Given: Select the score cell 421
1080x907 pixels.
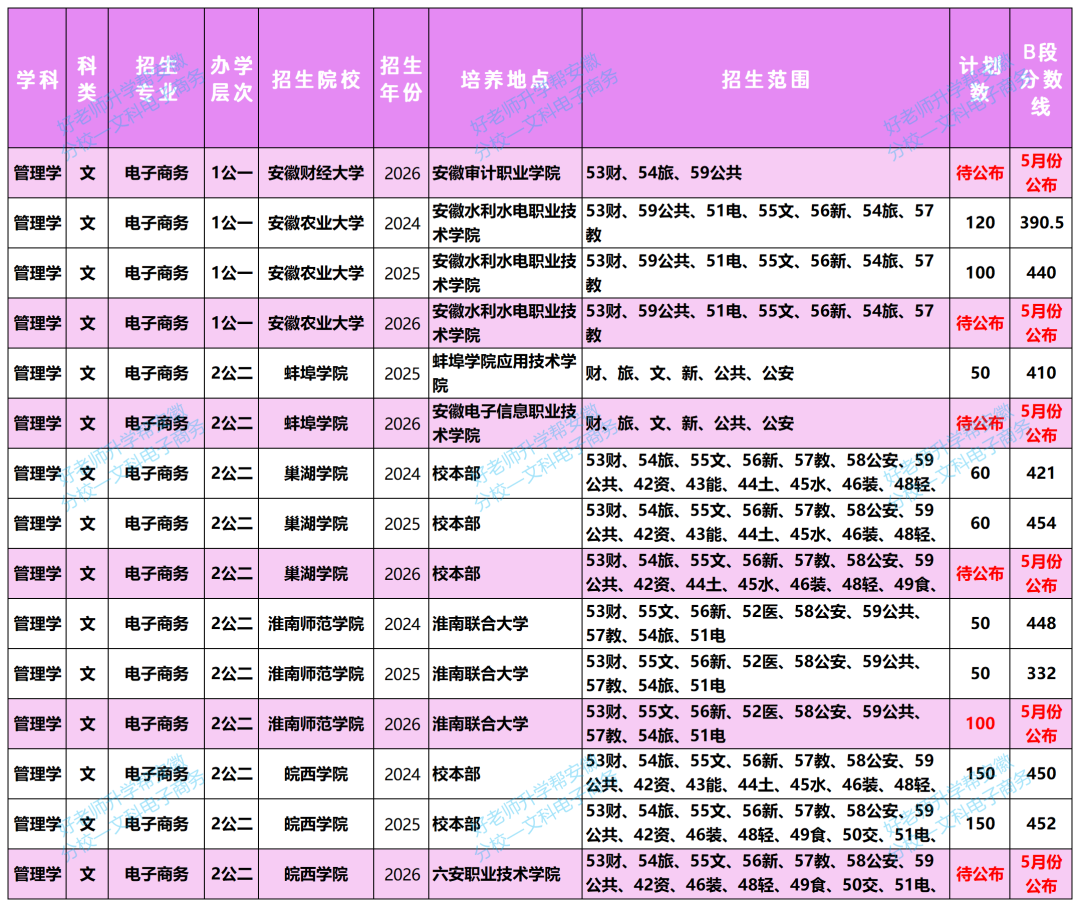Looking at the screenshot, I should coord(1041,473).
